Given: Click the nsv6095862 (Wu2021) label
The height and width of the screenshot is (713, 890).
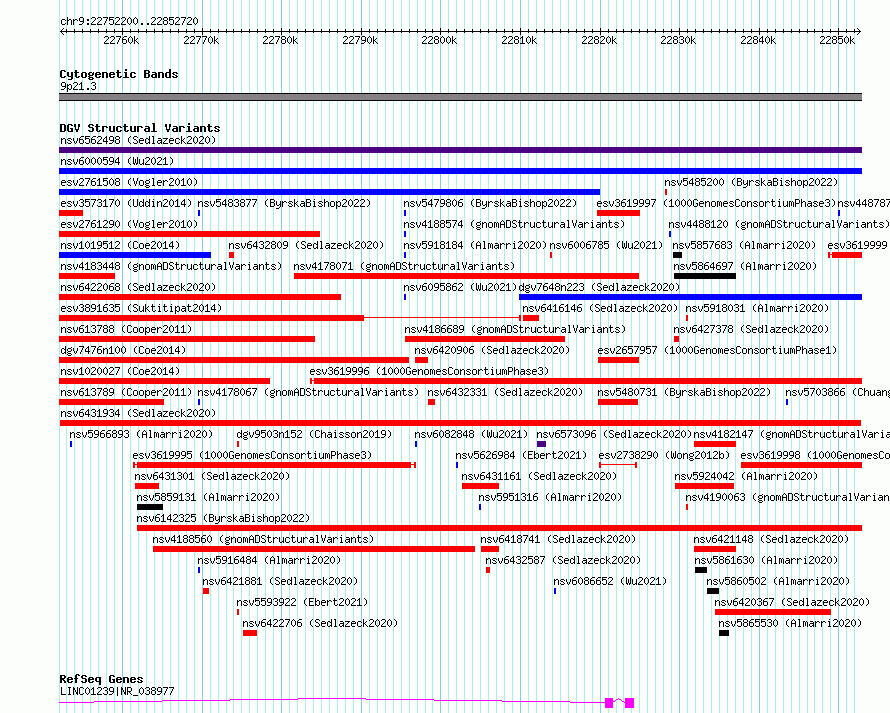Looking at the screenshot, I should pyautogui.click(x=460, y=287).
